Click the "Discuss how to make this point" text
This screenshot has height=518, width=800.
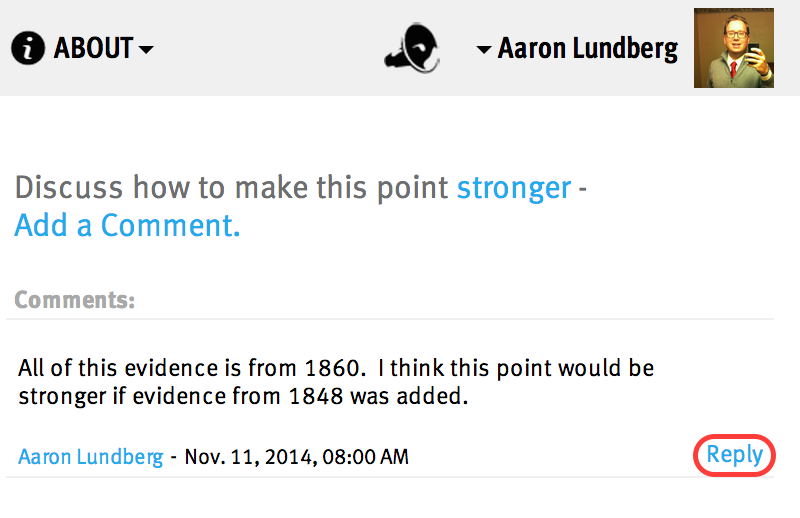232,188
